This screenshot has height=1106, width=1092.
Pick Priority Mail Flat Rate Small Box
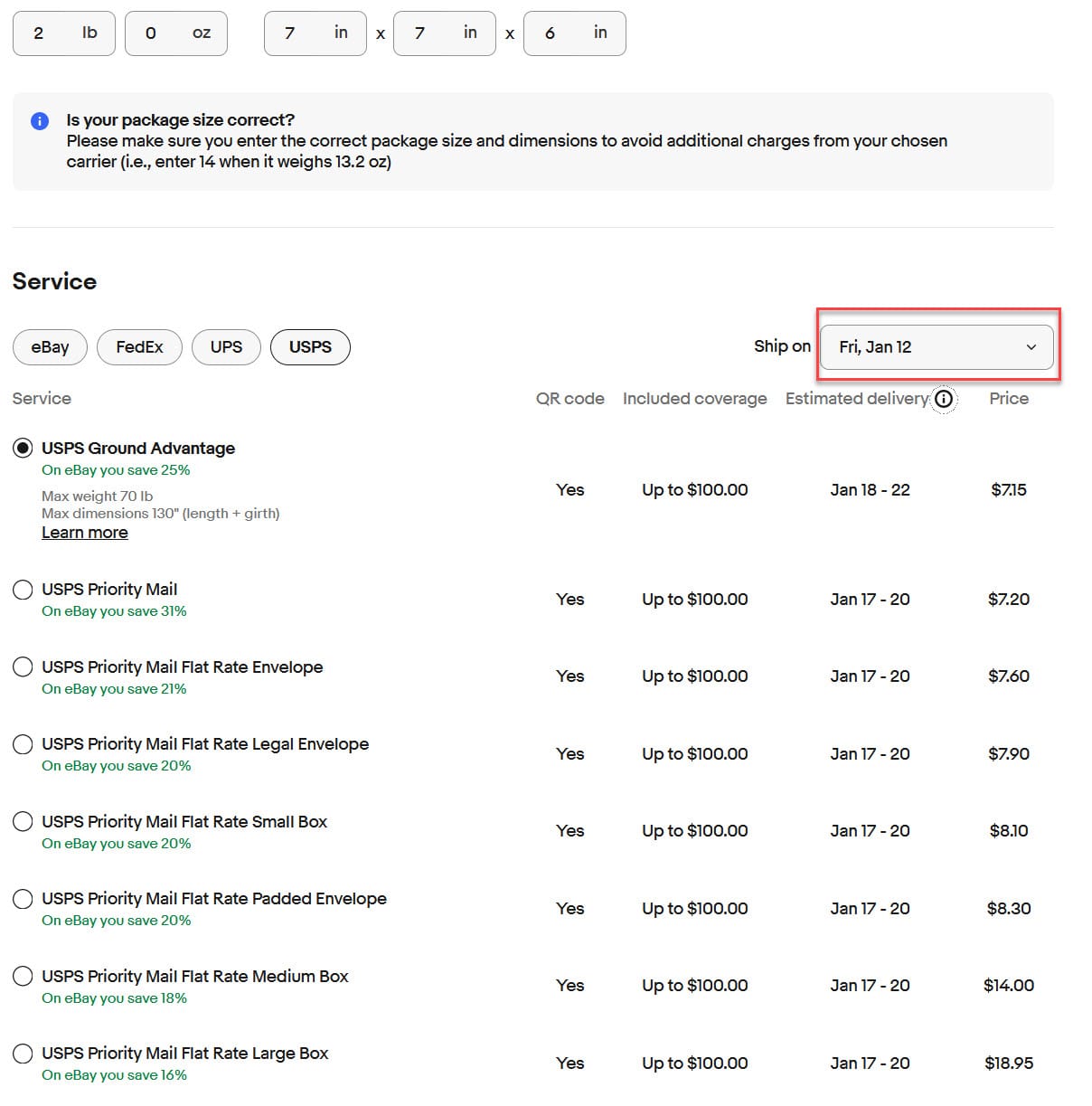(24, 822)
